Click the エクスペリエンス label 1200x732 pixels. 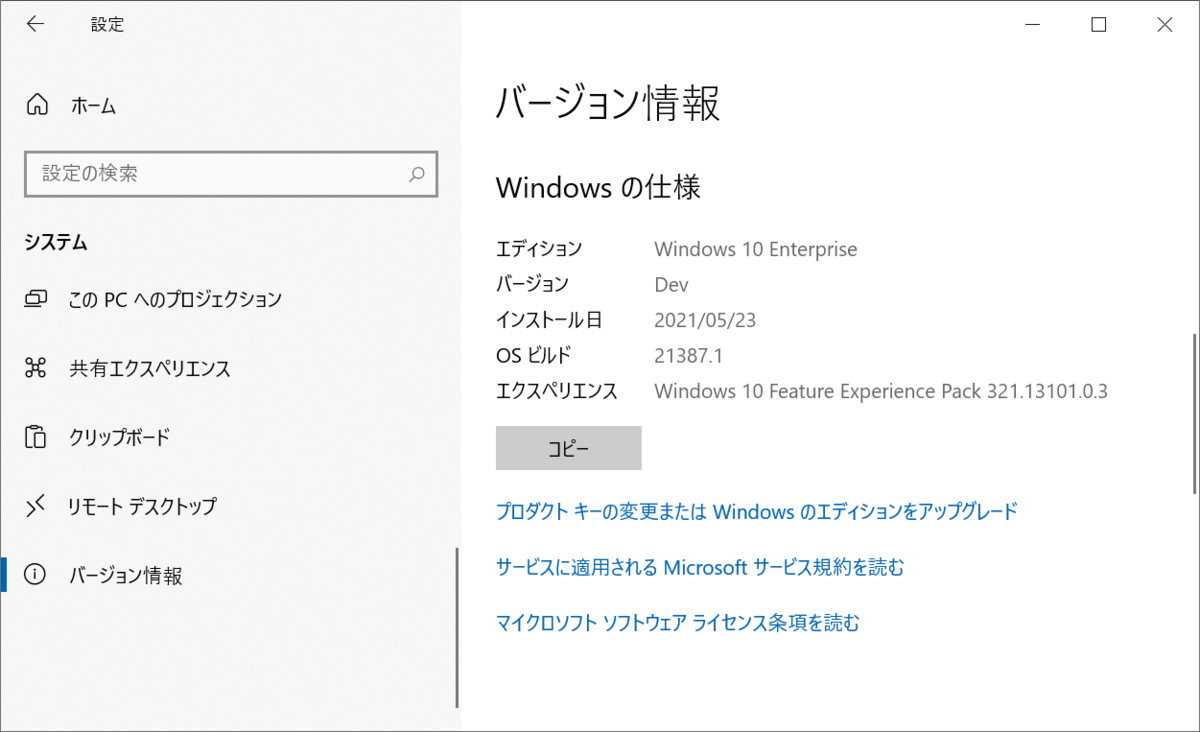pyautogui.click(x=557, y=391)
